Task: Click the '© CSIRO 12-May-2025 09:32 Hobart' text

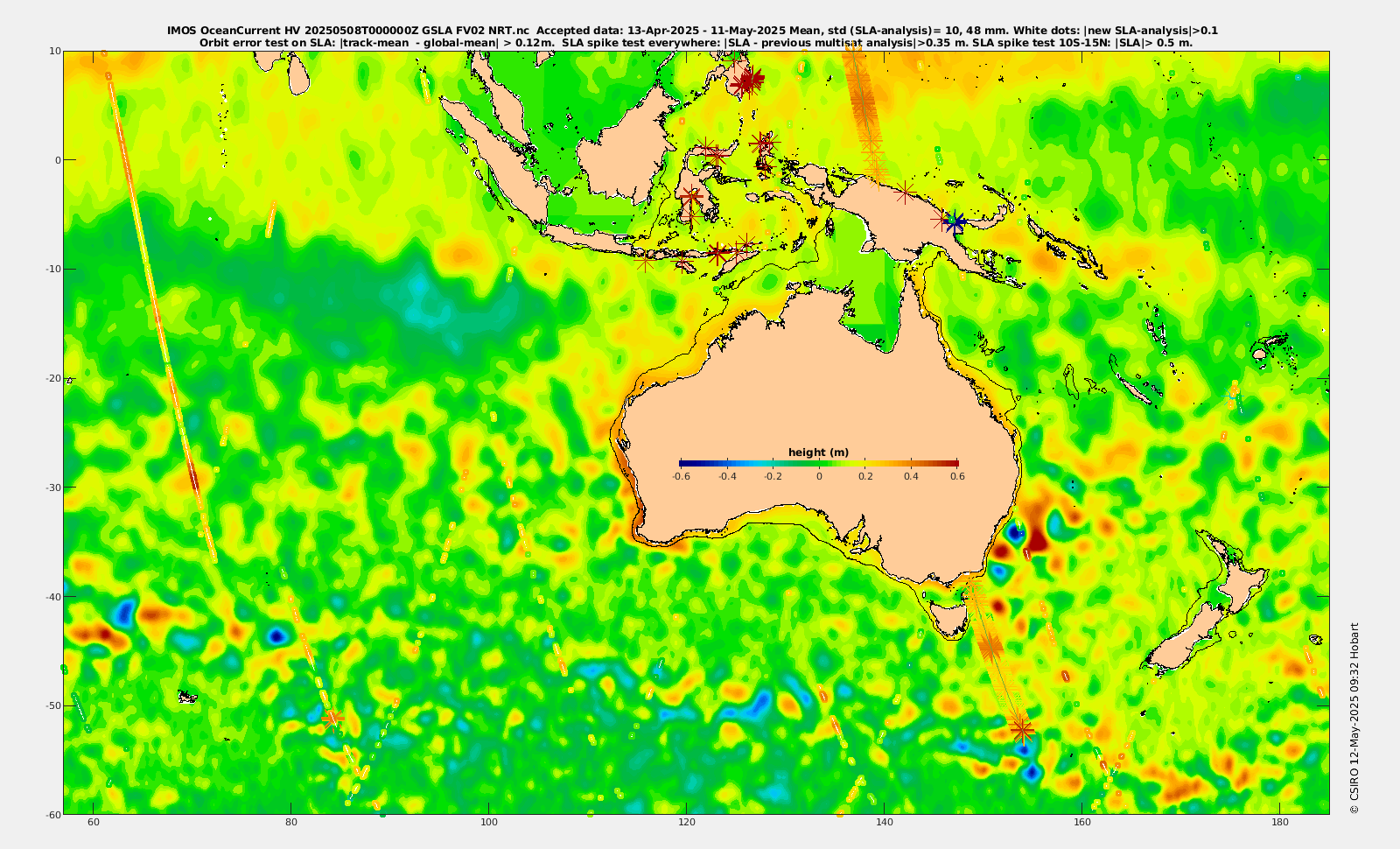Action: point(1354,718)
